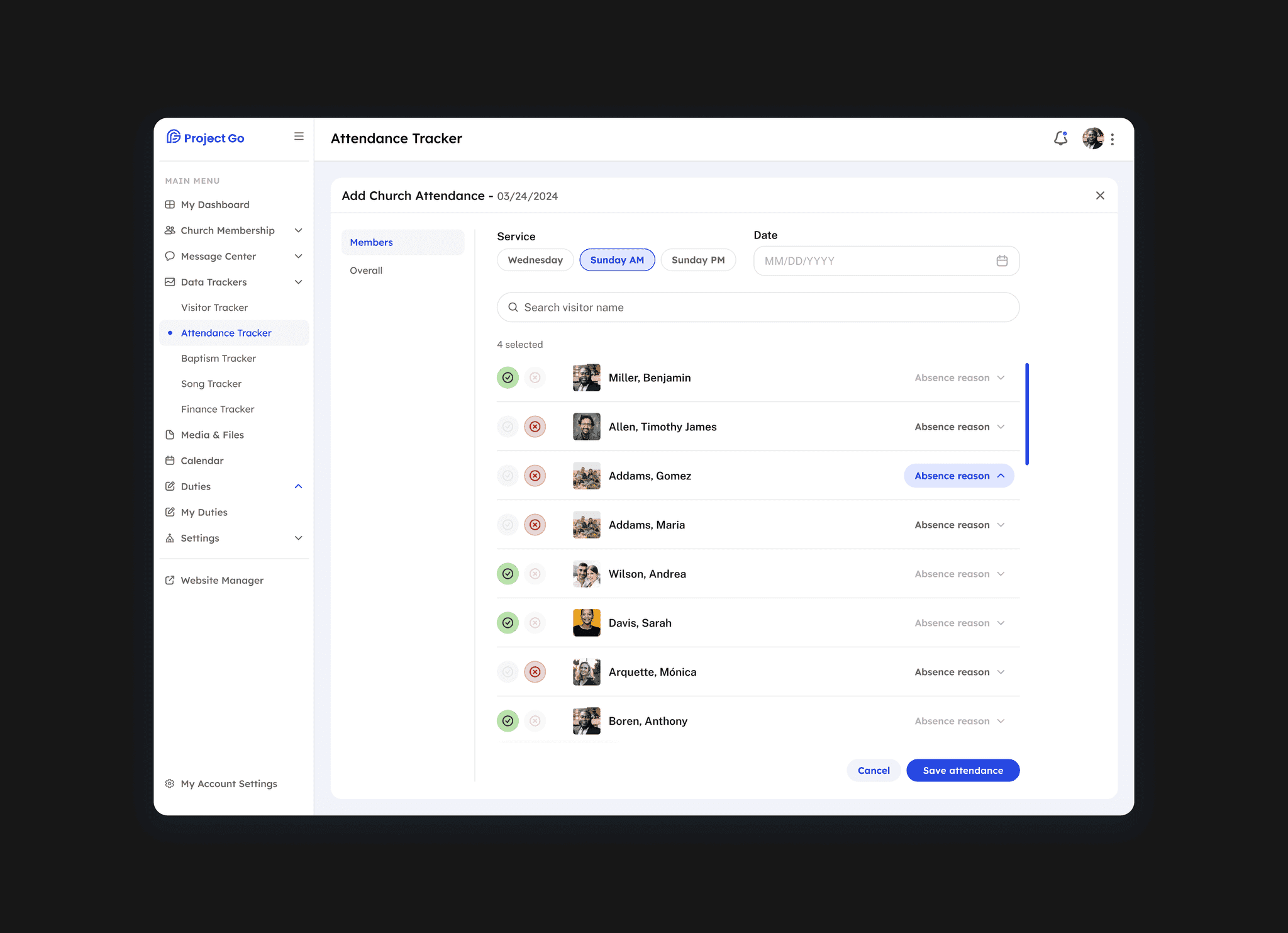The image size is (1288, 933).
Task: Mark Allen, Timothy James as present
Action: [x=508, y=427]
